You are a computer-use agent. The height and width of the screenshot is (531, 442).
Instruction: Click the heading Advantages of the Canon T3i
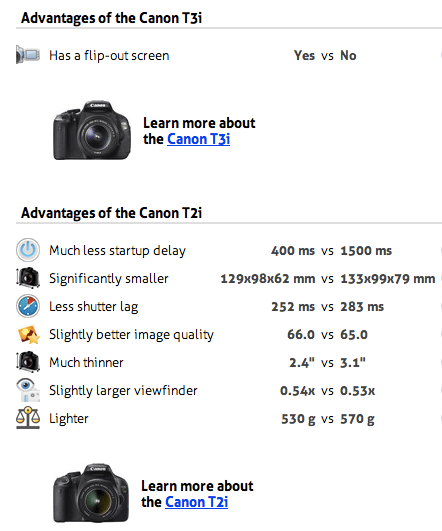pos(111,18)
